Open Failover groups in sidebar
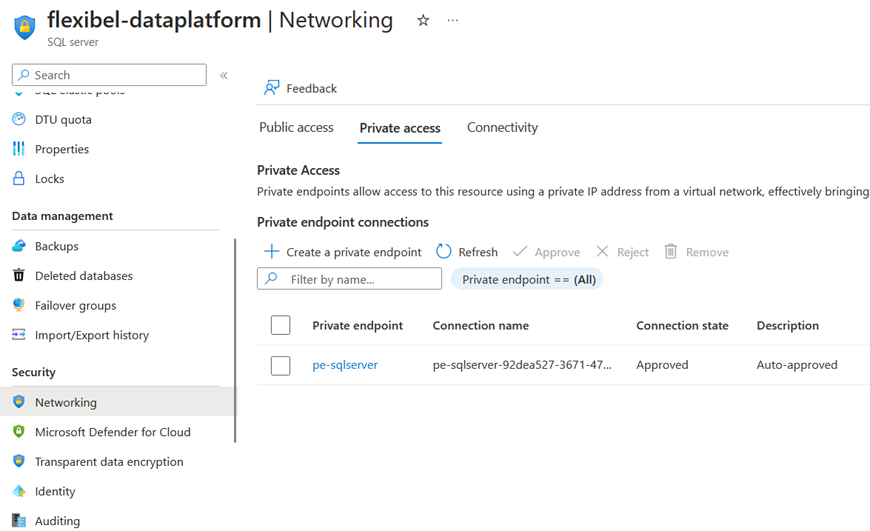The width and height of the screenshot is (870, 531). 75,306
